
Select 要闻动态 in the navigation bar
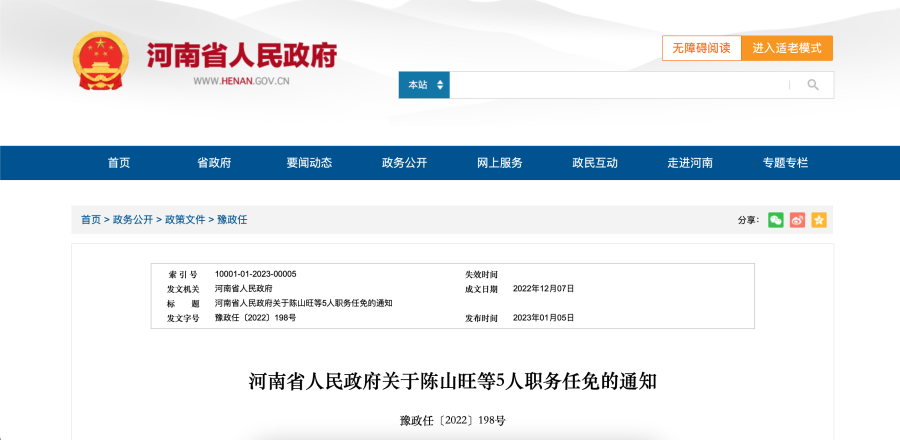(309, 163)
